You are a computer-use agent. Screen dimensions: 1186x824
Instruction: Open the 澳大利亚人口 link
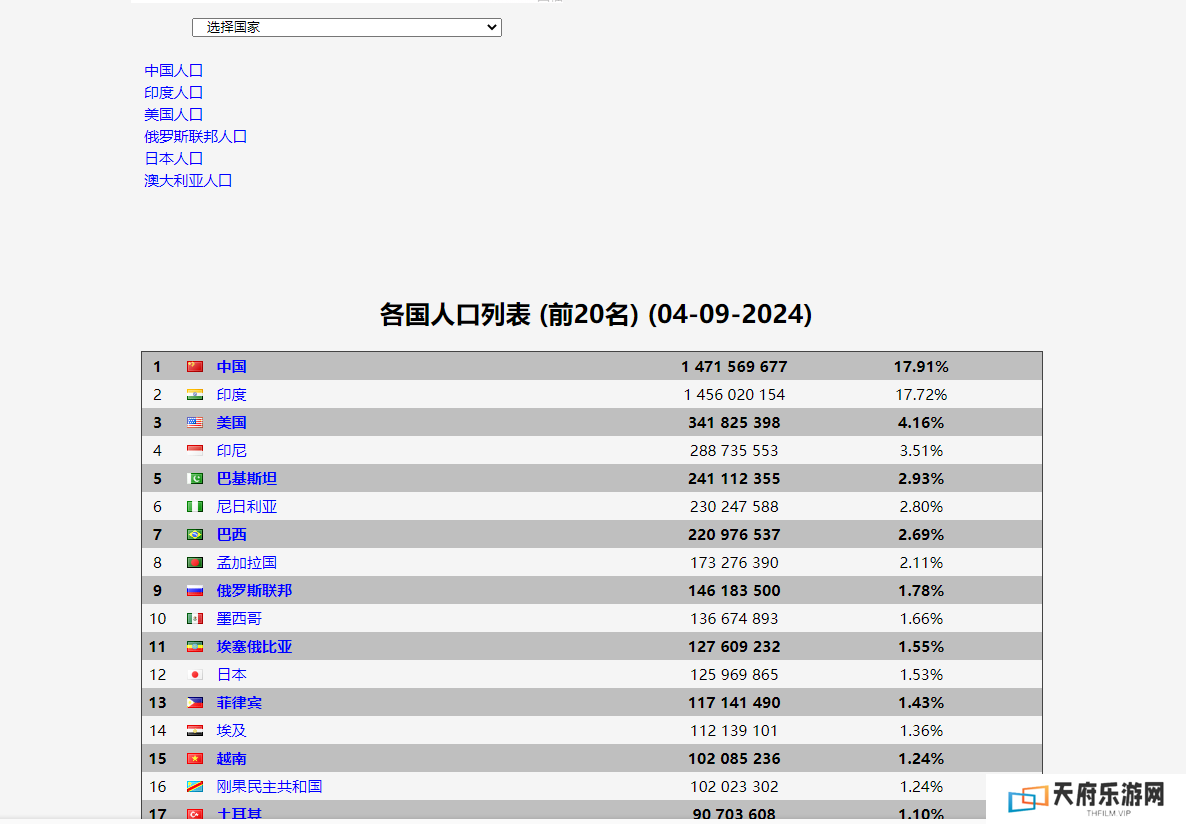tap(188, 180)
